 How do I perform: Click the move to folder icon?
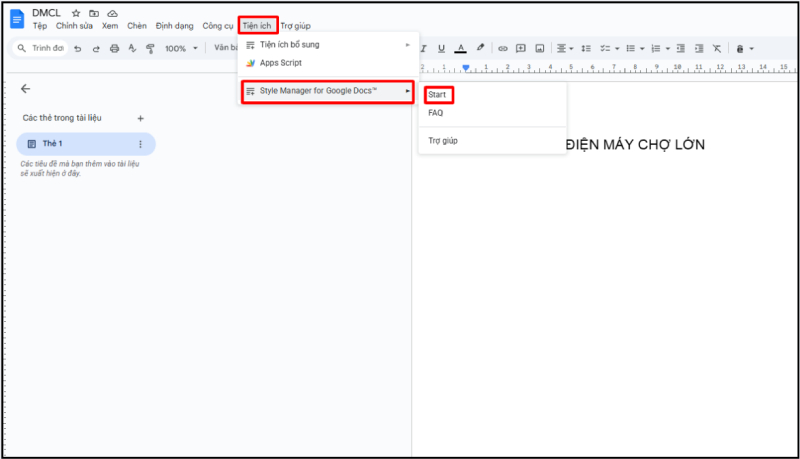coord(94,13)
